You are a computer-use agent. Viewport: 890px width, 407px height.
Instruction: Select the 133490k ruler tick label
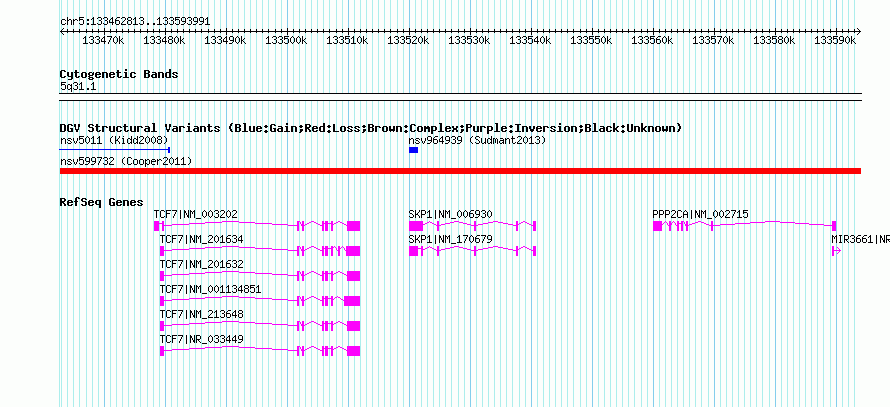pos(225,40)
